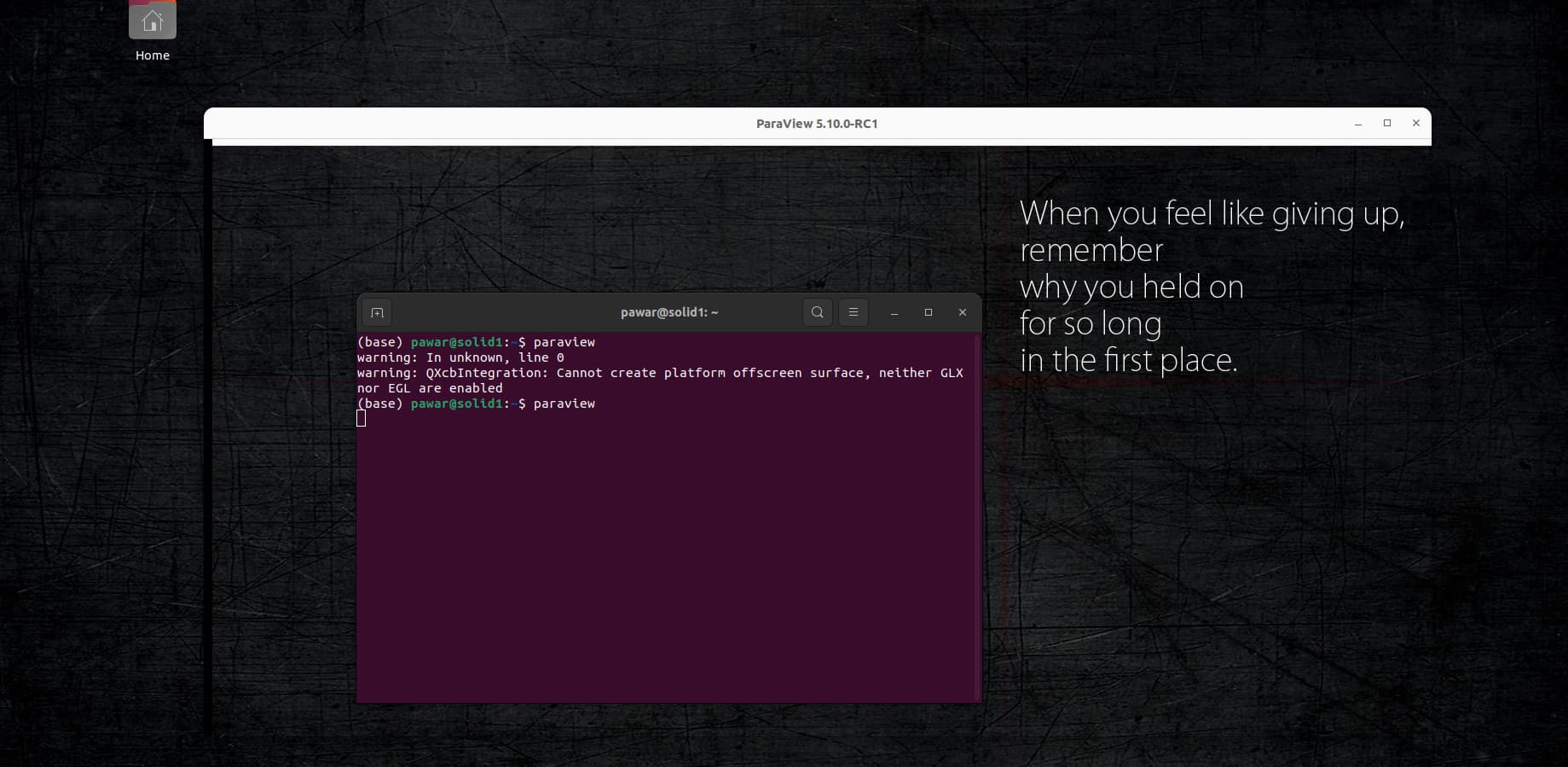
Task: Click the 'nor EGL are enabled' text
Action: point(430,388)
